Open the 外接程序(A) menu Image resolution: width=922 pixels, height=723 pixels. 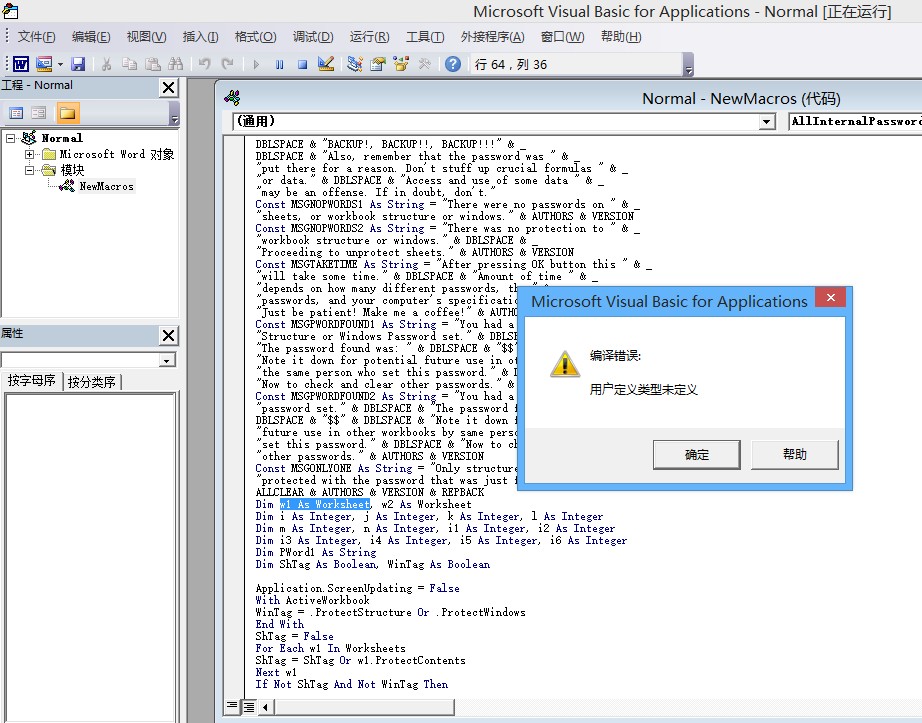pyautogui.click(x=492, y=36)
